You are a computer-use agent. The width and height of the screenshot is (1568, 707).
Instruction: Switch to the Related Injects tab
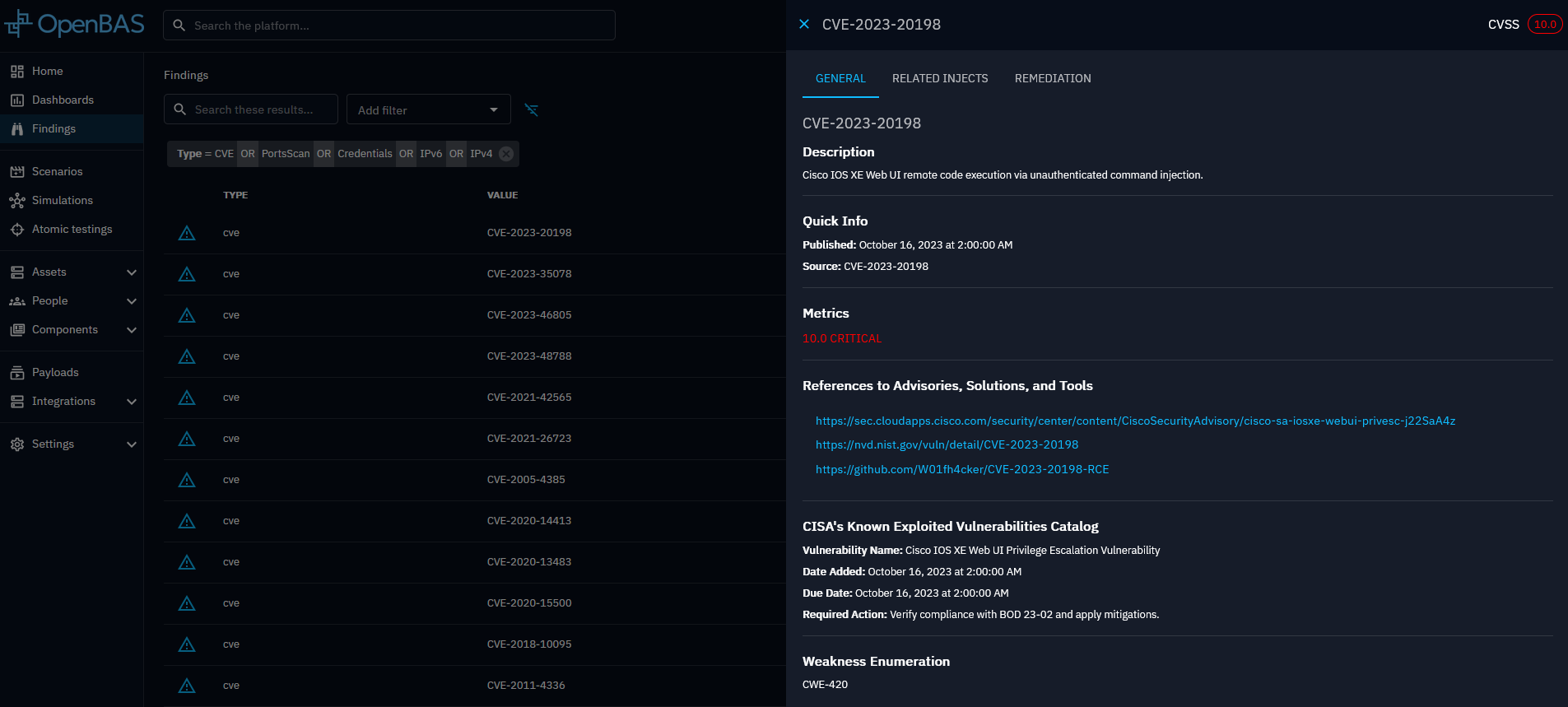coord(939,78)
